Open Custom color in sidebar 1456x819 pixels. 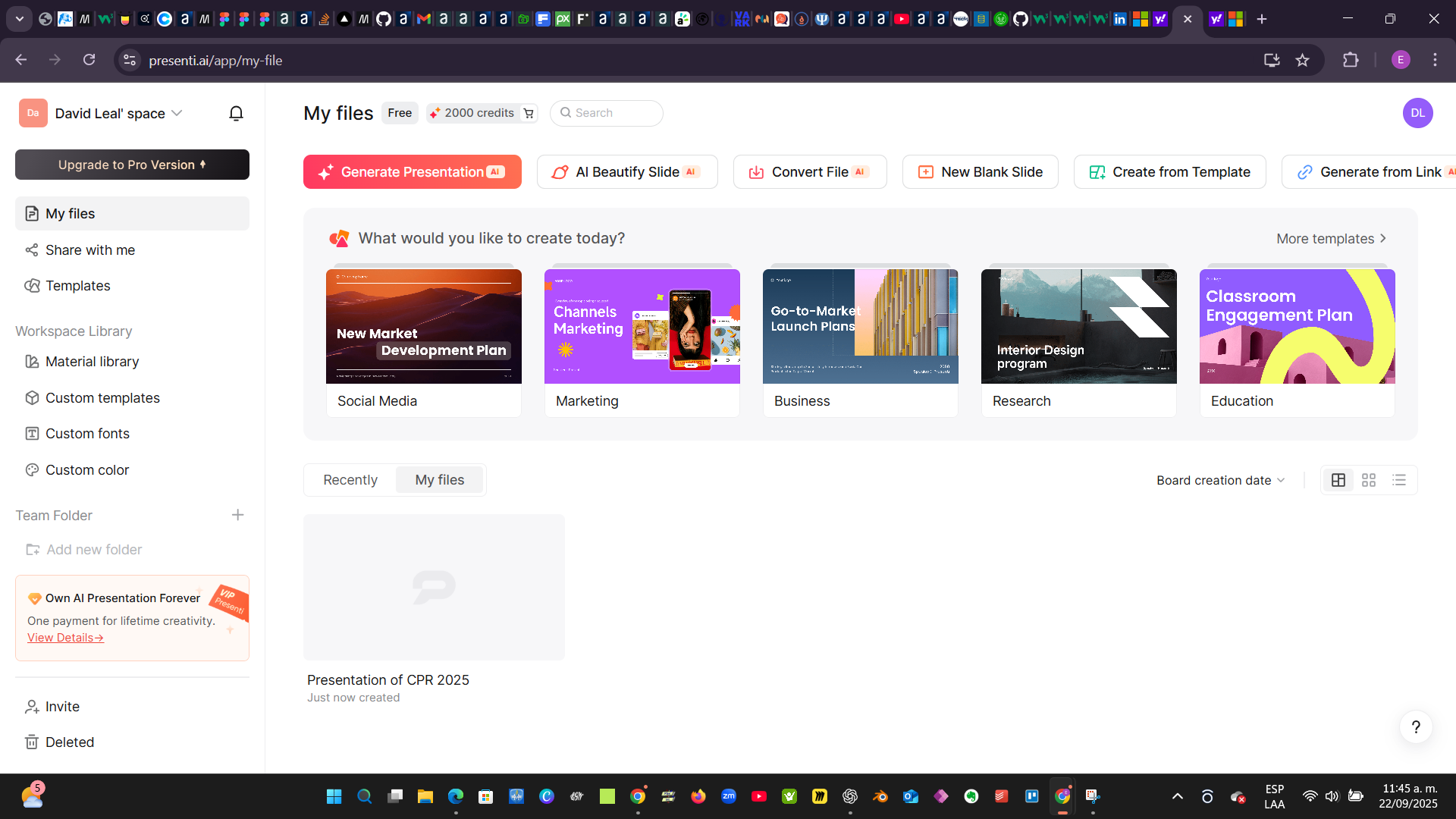pyautogui.click(x=86, y=470)
